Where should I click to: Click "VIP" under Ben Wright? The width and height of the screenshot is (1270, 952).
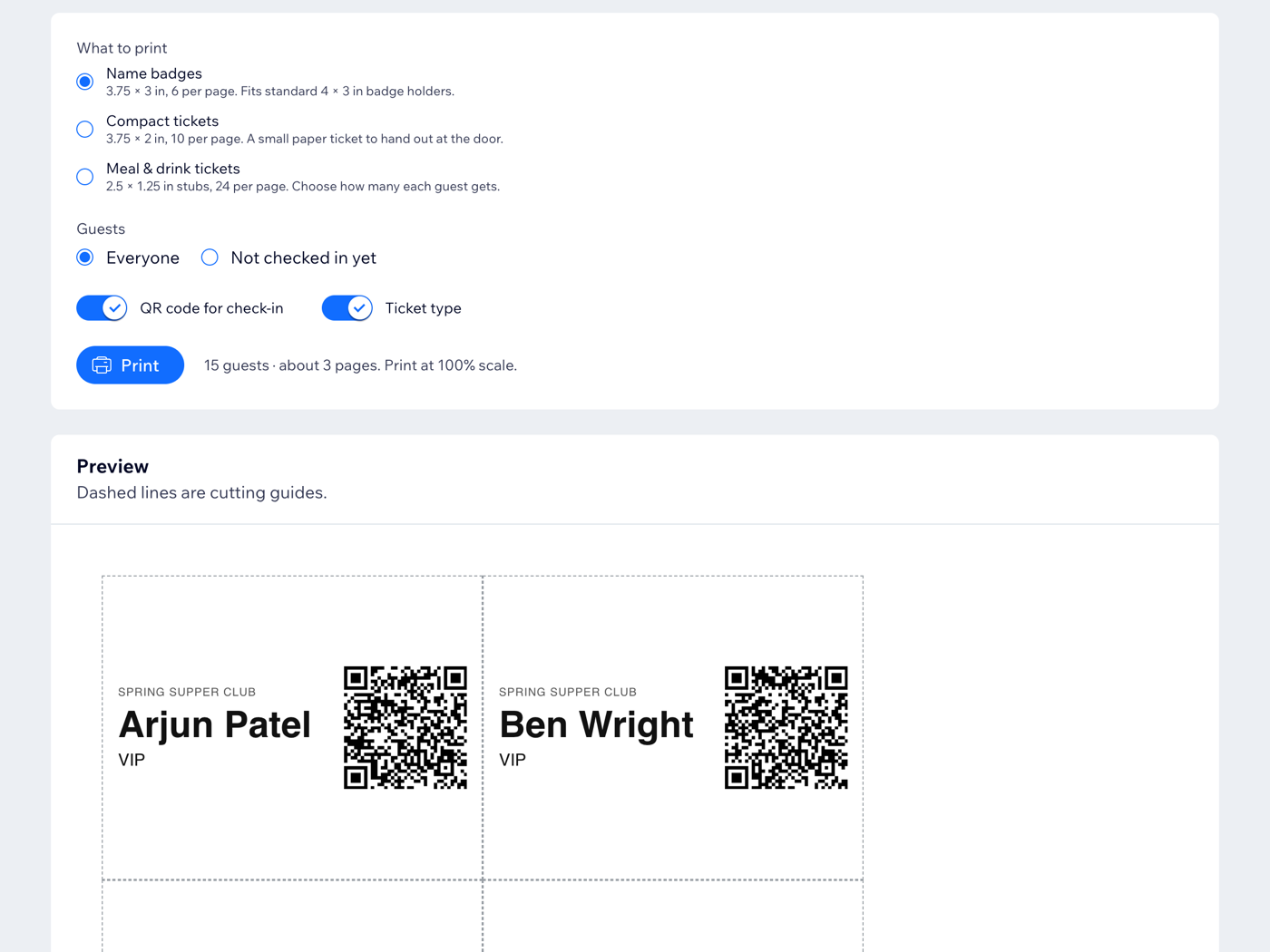(513, 760)
